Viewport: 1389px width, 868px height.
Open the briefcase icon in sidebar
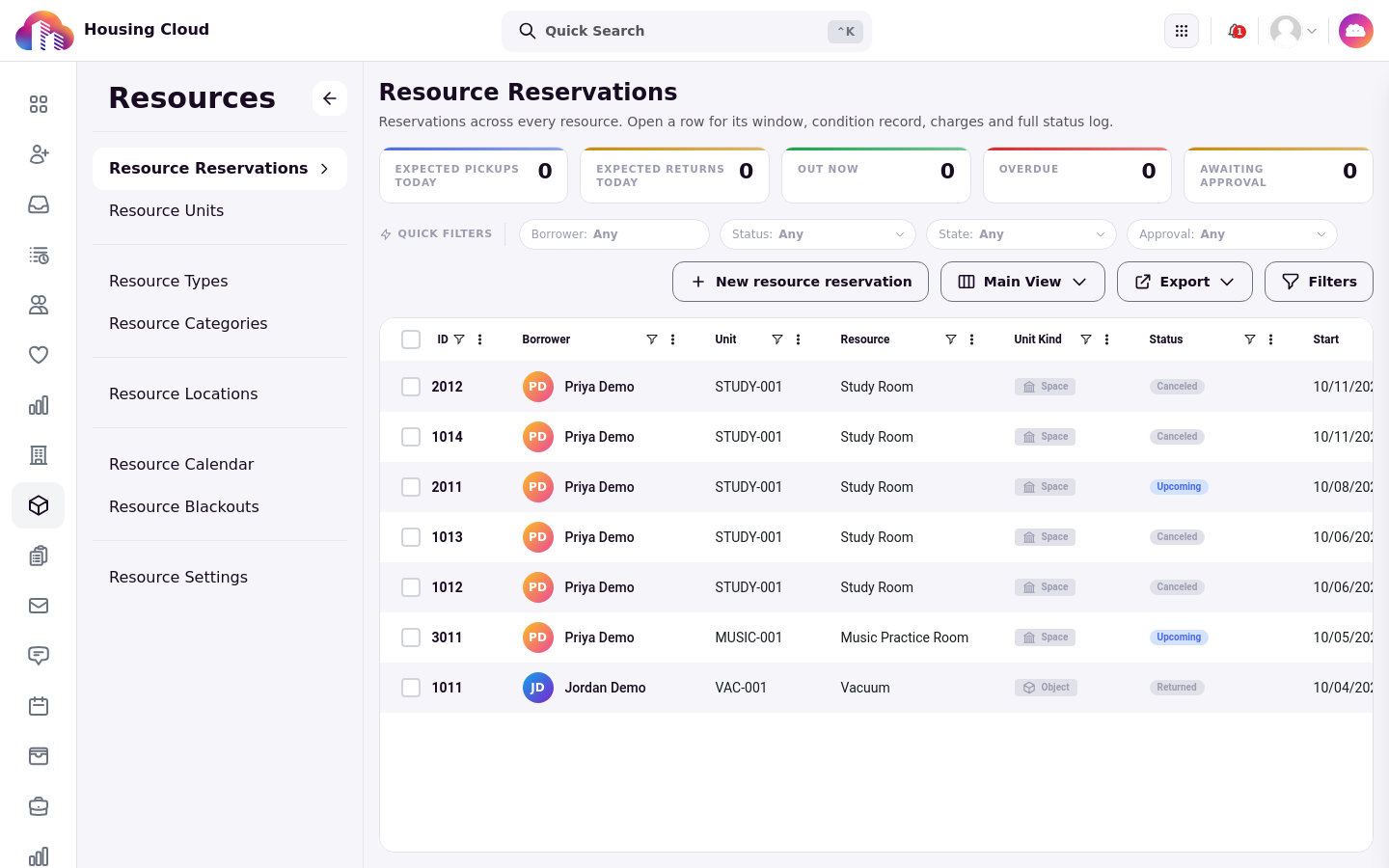pyautogui.click(x=39, y=806)
